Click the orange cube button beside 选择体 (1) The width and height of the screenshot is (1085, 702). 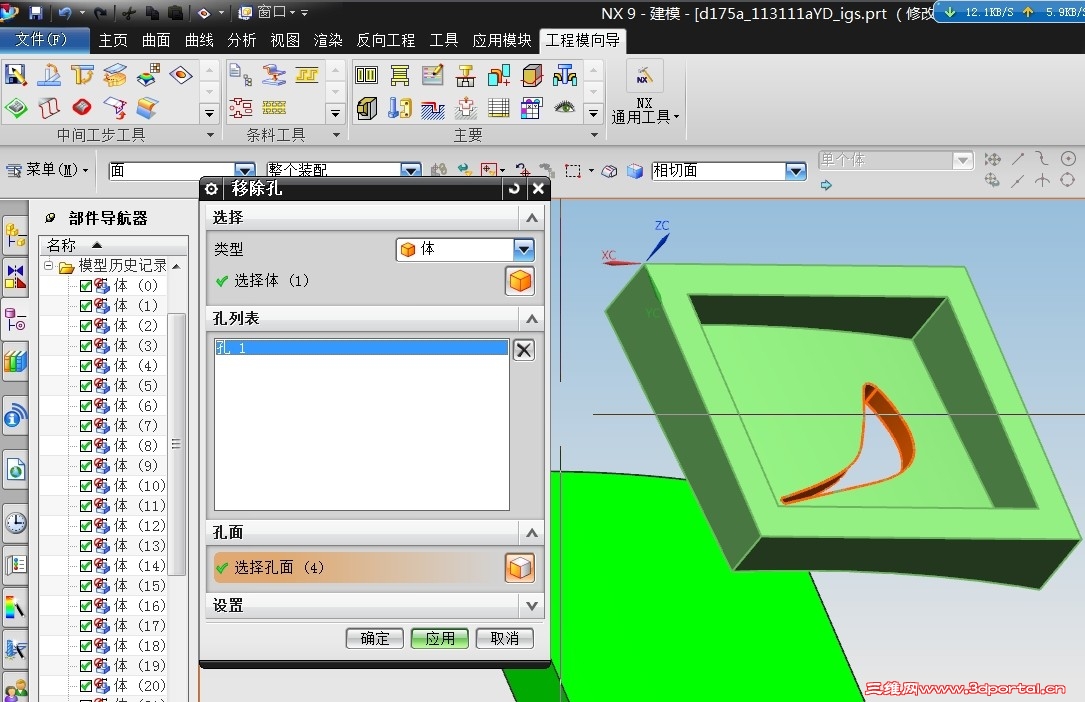pyautogui.click(x=520, y=281)
